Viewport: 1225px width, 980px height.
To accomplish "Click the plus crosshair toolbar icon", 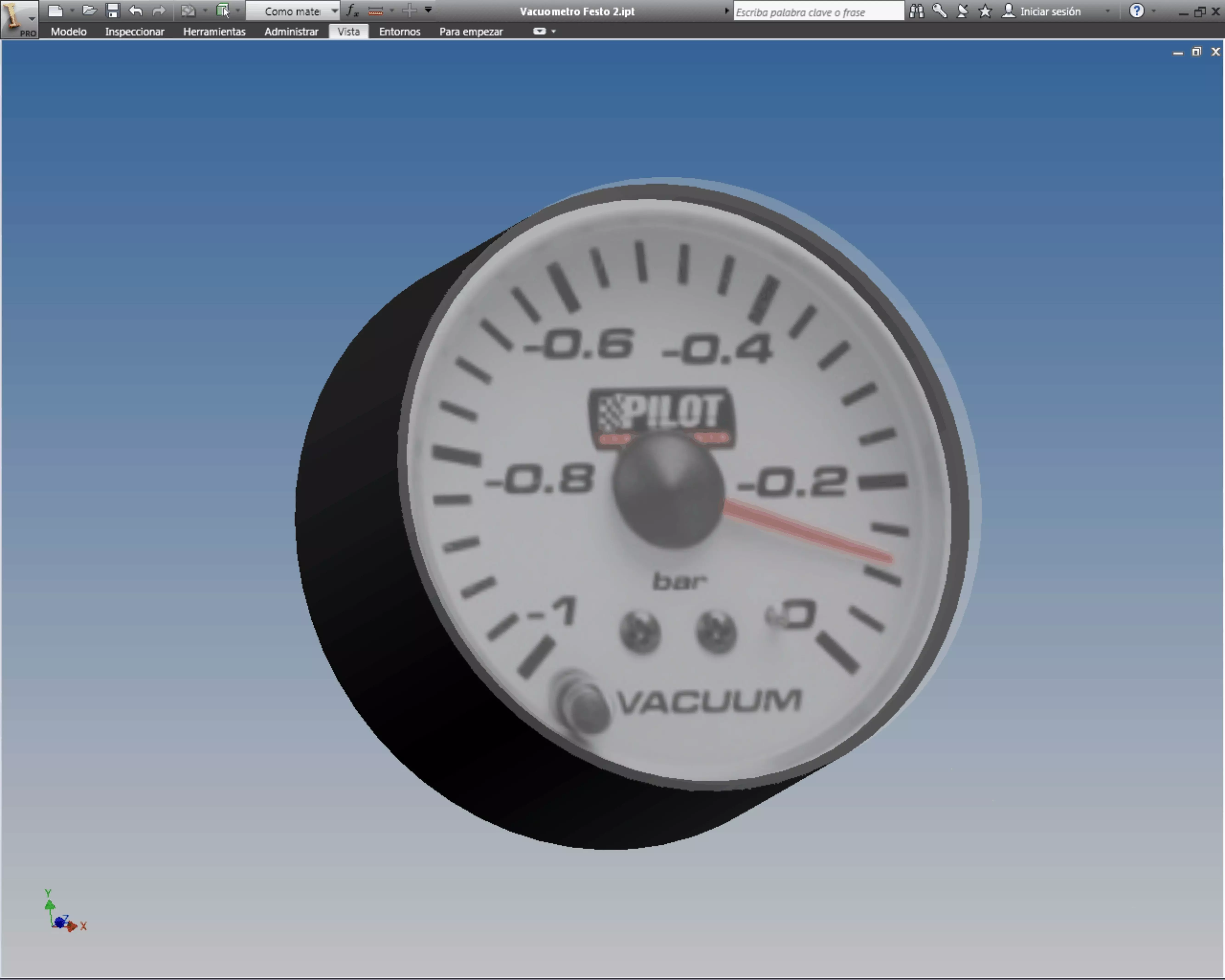I will tap(409, 10).
